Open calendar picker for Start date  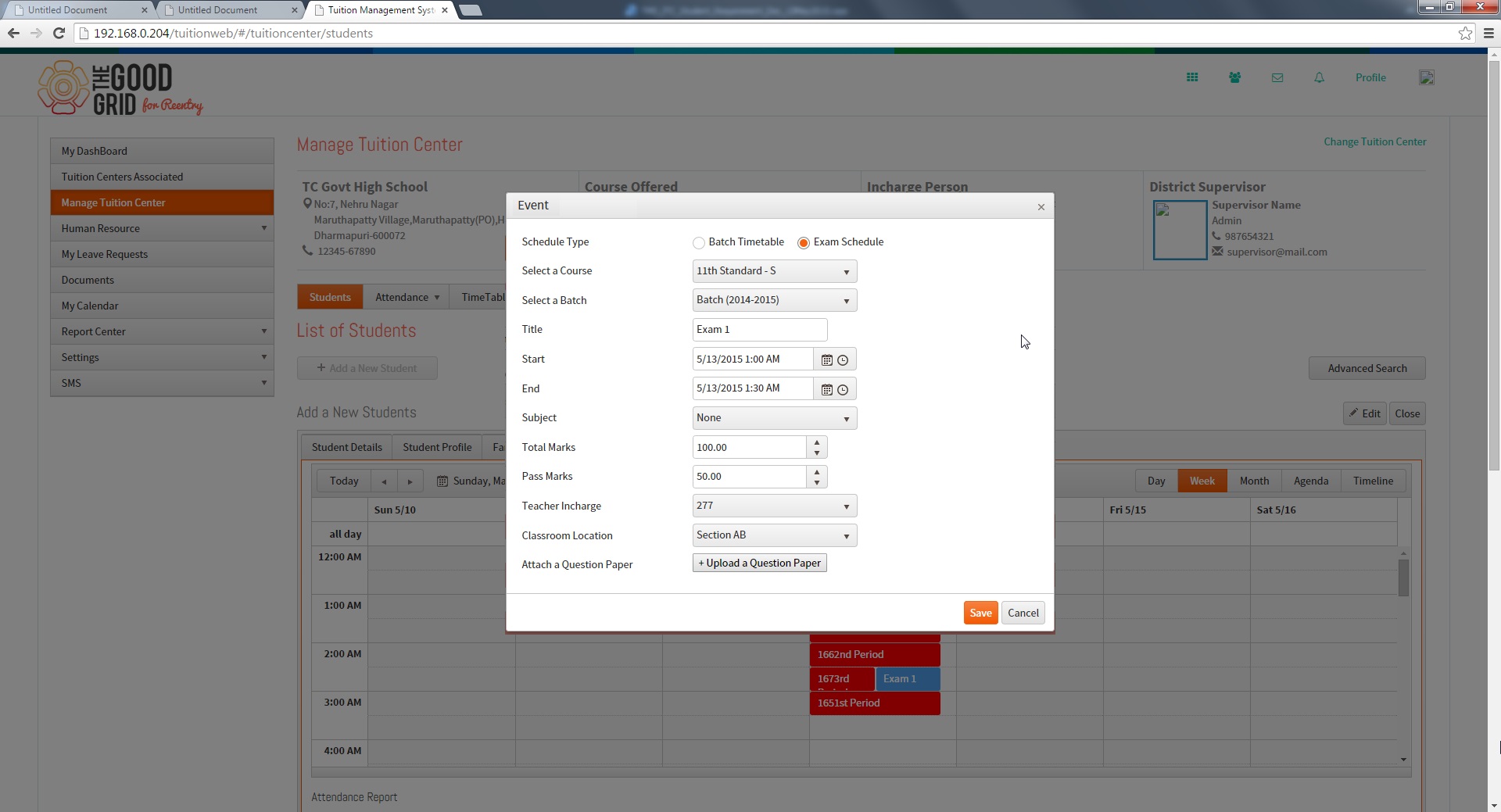[826, 360]
